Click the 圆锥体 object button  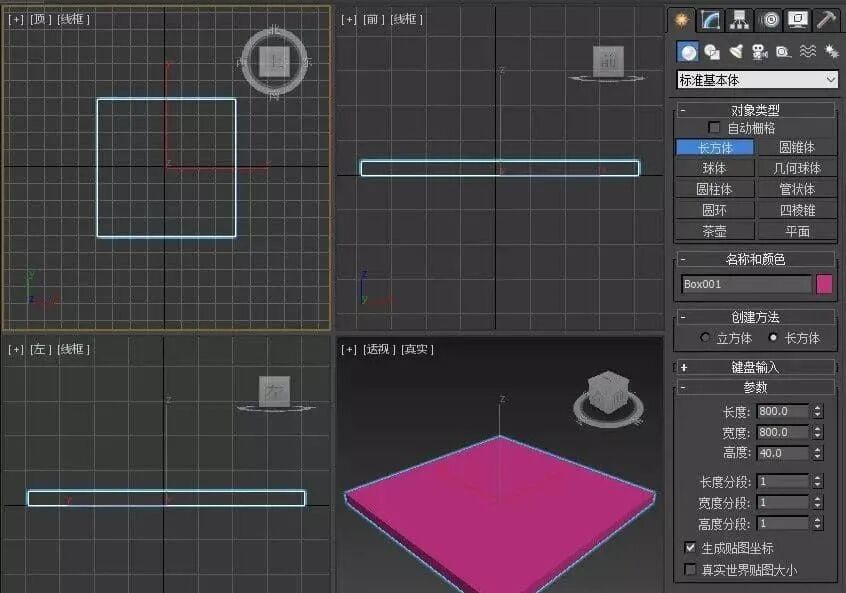797,147
